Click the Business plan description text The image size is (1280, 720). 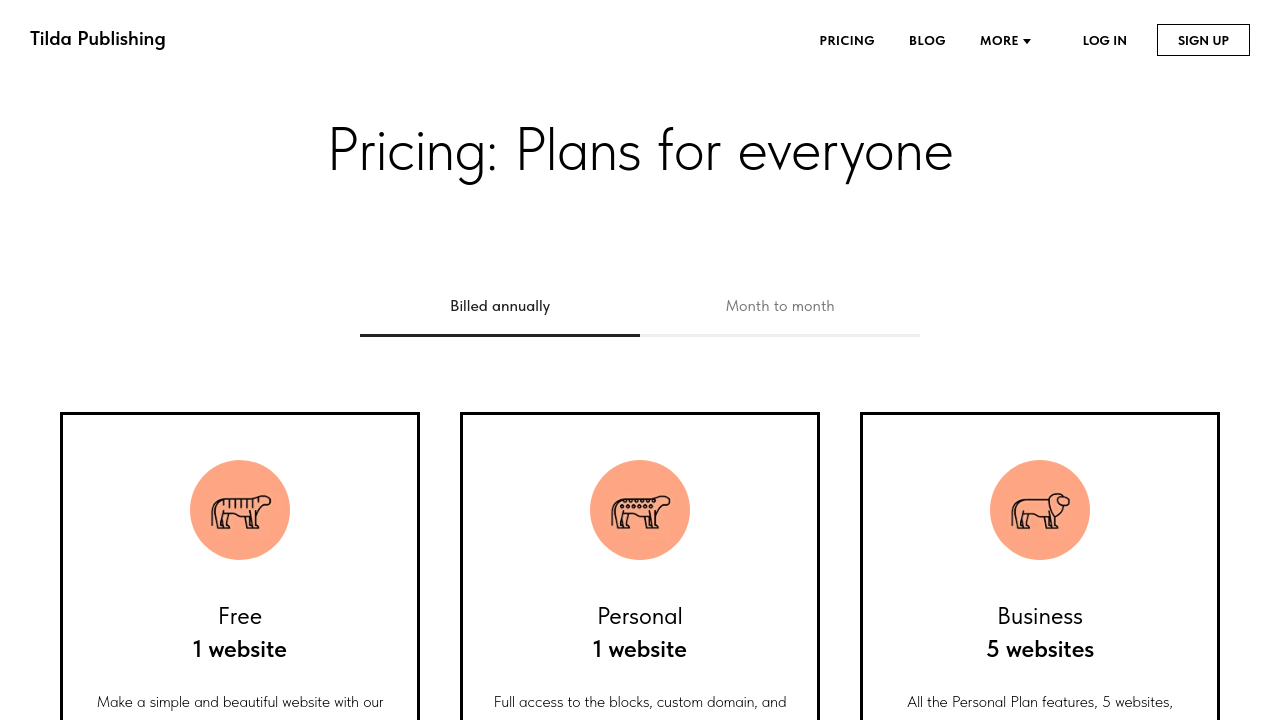pyautogui.click(x=1040, y=702)
